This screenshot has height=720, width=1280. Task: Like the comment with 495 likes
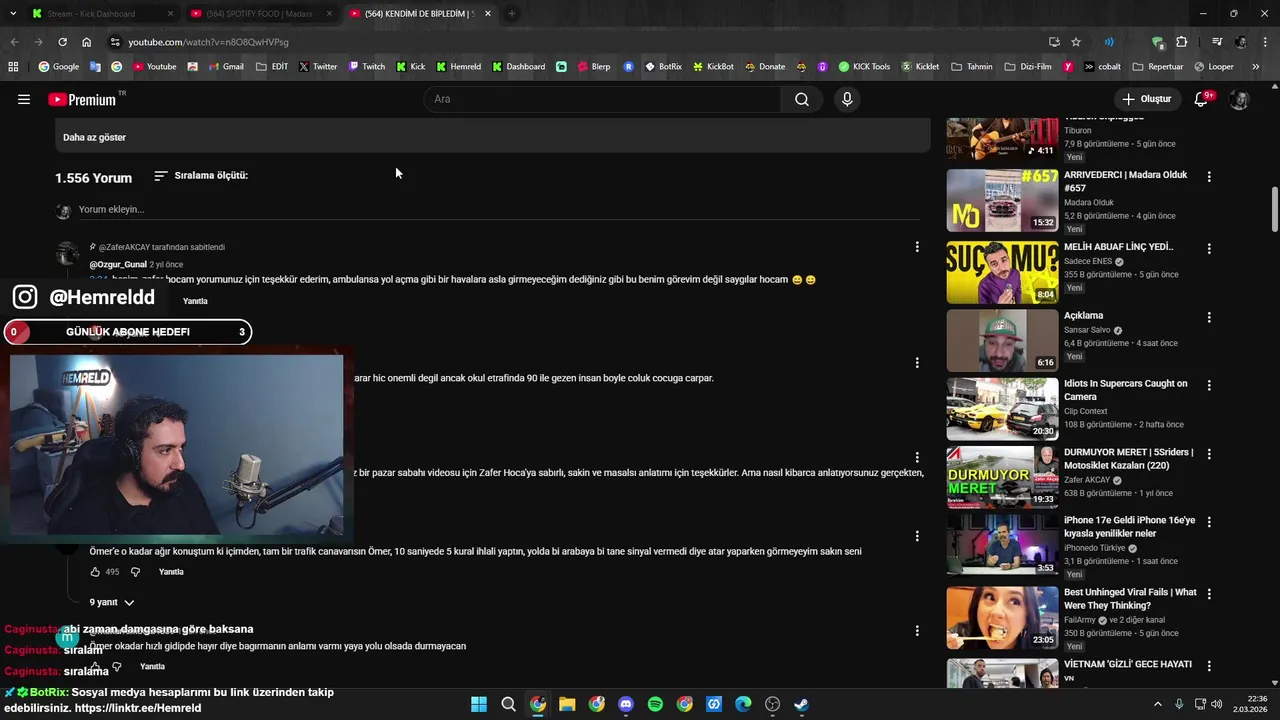(x=95, y=572)
